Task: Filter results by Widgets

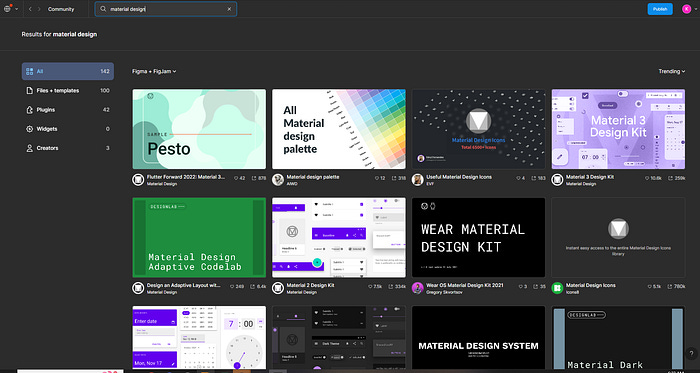Action: (x=68, y=129)
